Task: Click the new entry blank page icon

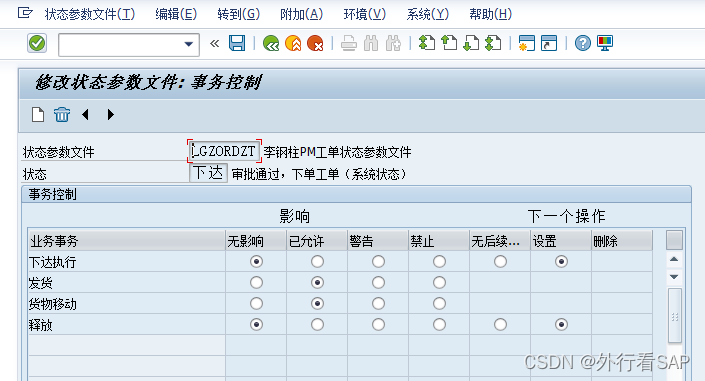Action: point(38,115)
